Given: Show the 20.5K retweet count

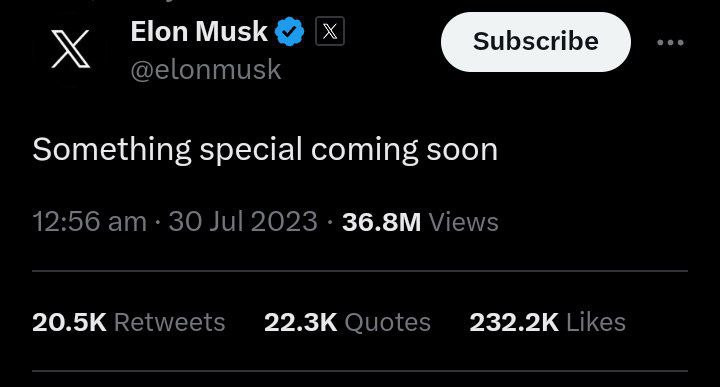Looking at the screenshot, I should [69, 322].
